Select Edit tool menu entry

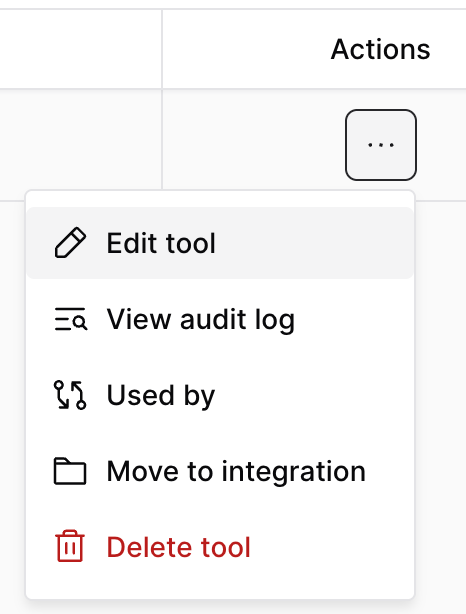tap(220, 243)
